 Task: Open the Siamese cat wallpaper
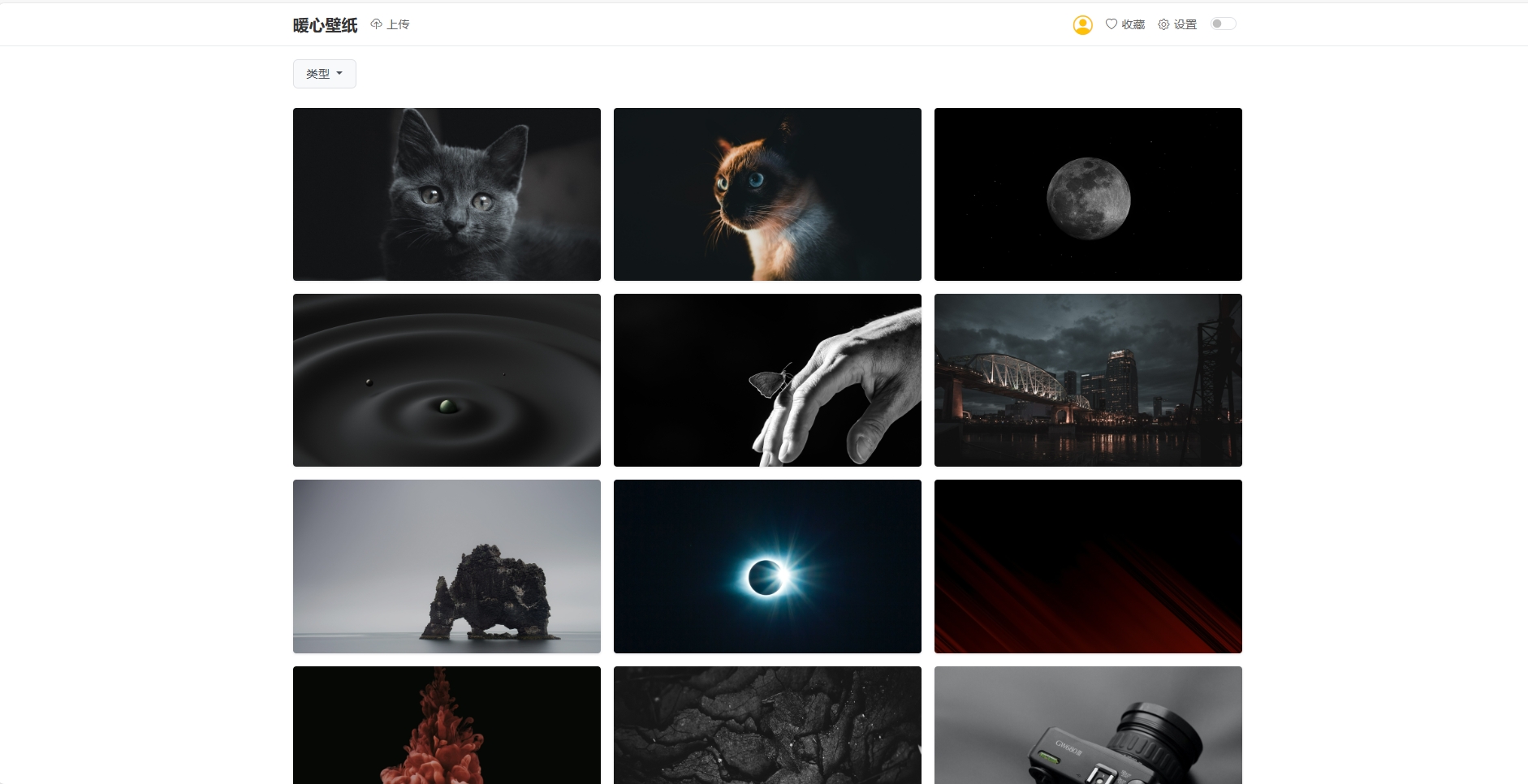[x=767, y=194]
